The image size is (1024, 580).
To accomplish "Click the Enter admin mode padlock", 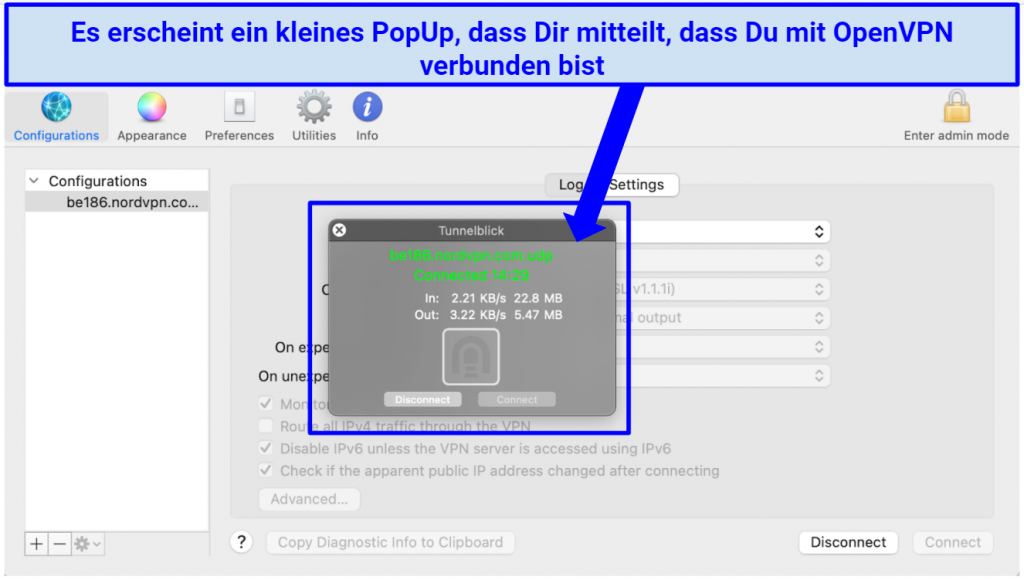I will 956,108.
